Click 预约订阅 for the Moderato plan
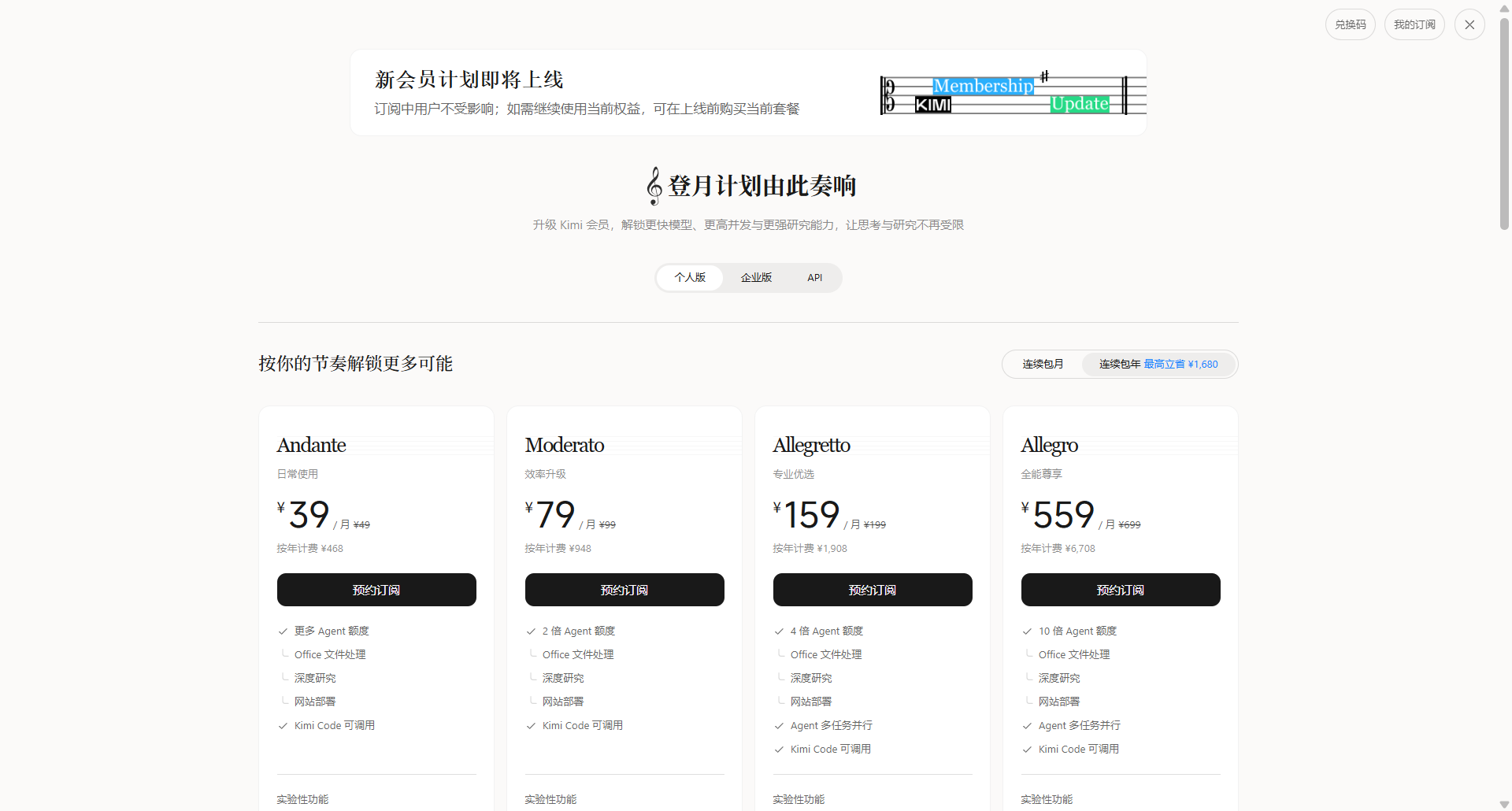1512x811 pixels. click(624, 590)
